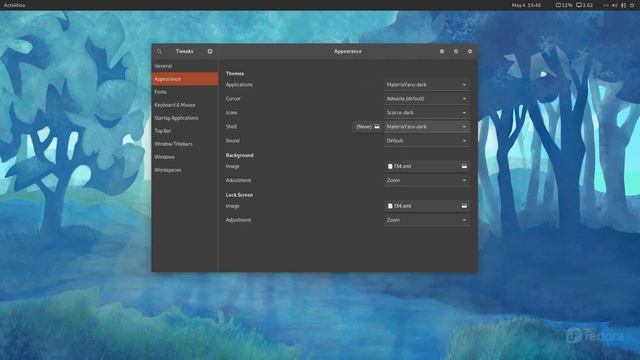Open Lock Screen Adjustment Zoom dropdown
Viewport: 640px width, 360px height.
427,220
